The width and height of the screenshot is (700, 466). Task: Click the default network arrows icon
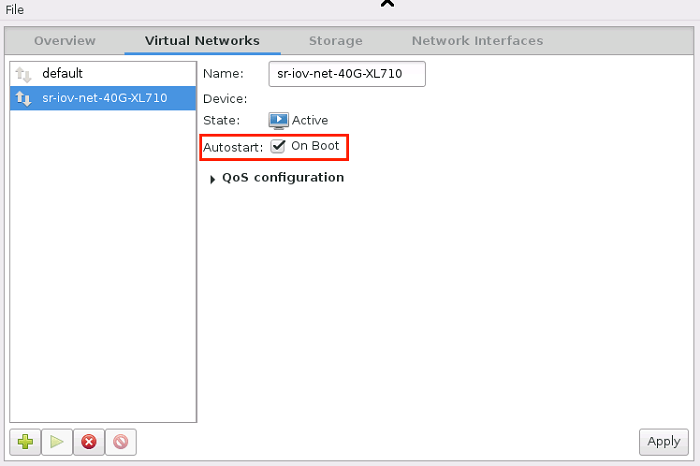pyautogui.click(x=25, y=74)
